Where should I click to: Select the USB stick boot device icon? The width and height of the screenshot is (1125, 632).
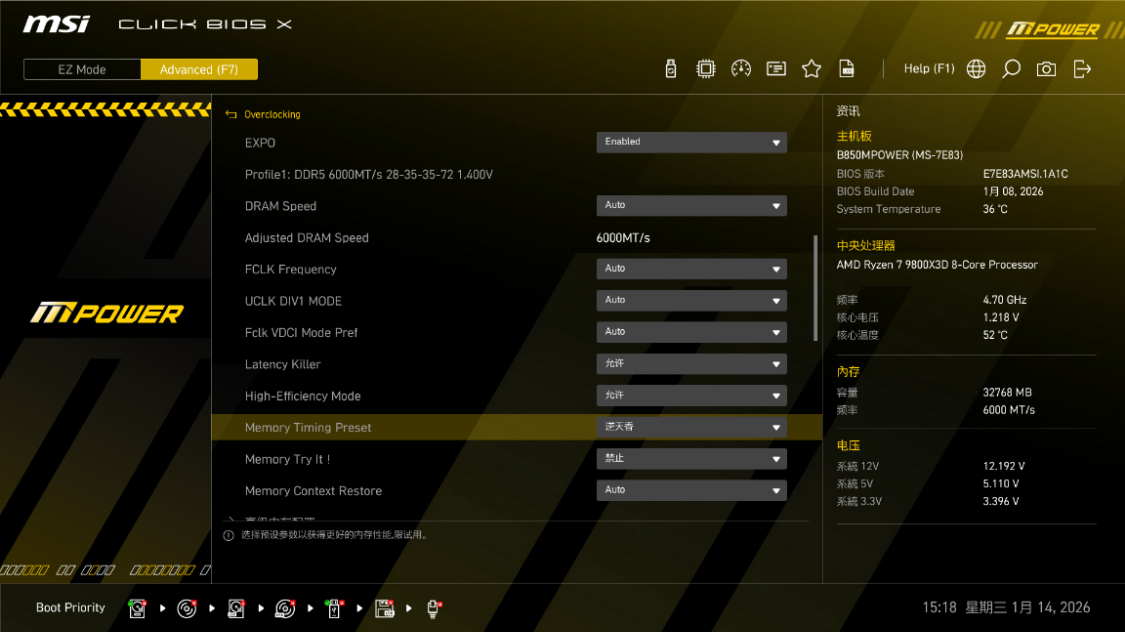click(334, 608)
